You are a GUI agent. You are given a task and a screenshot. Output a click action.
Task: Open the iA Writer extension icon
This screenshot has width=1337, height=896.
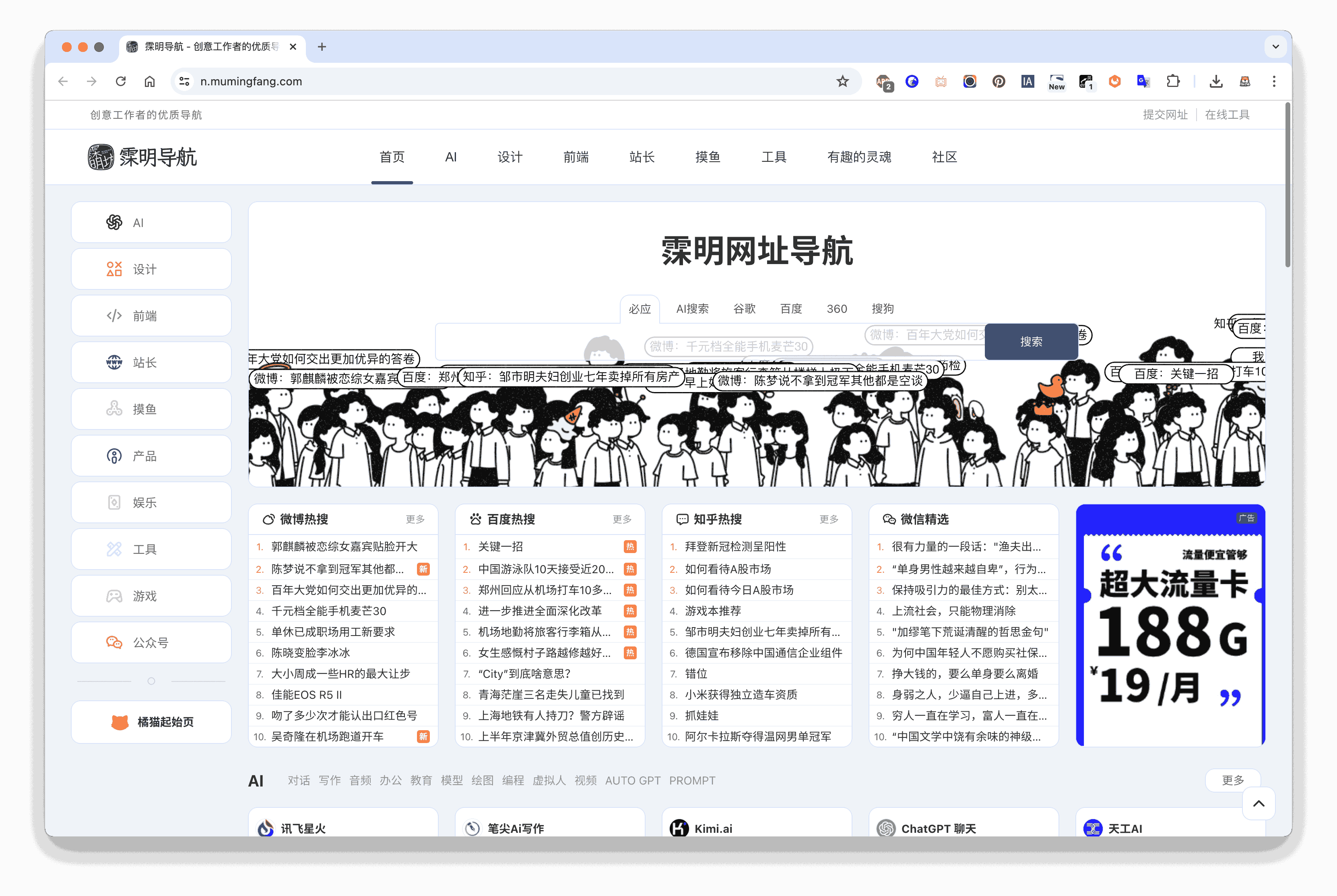1028,81
